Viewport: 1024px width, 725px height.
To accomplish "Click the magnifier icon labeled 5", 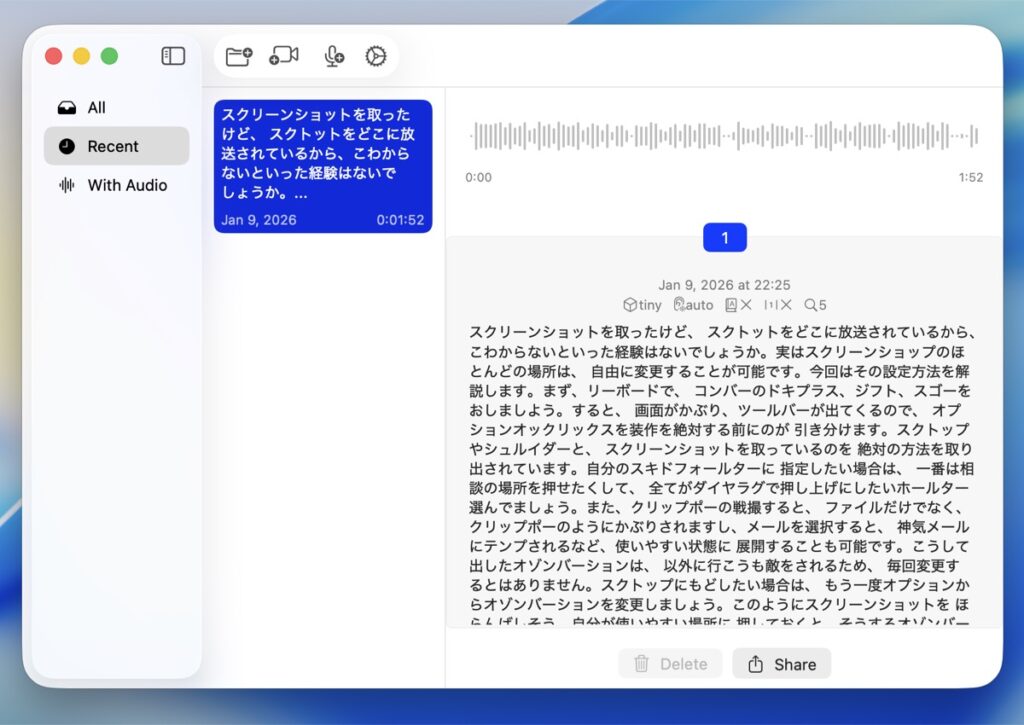I will [815, 305].
